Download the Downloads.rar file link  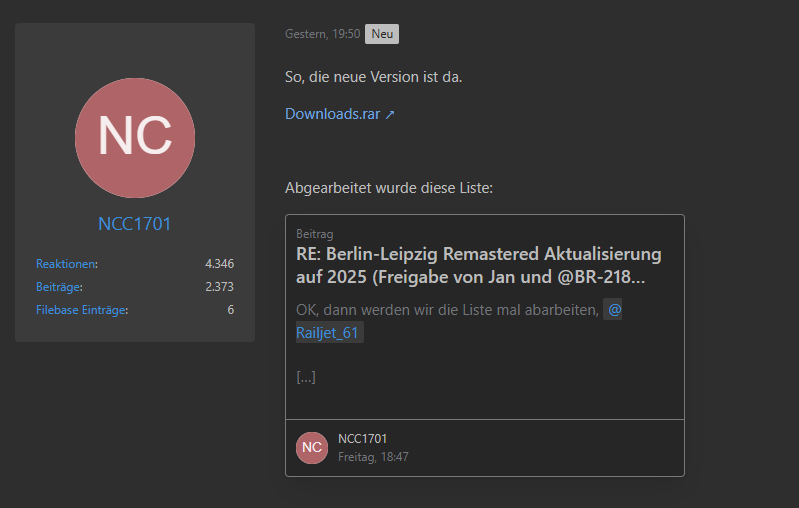click(332, 114)
